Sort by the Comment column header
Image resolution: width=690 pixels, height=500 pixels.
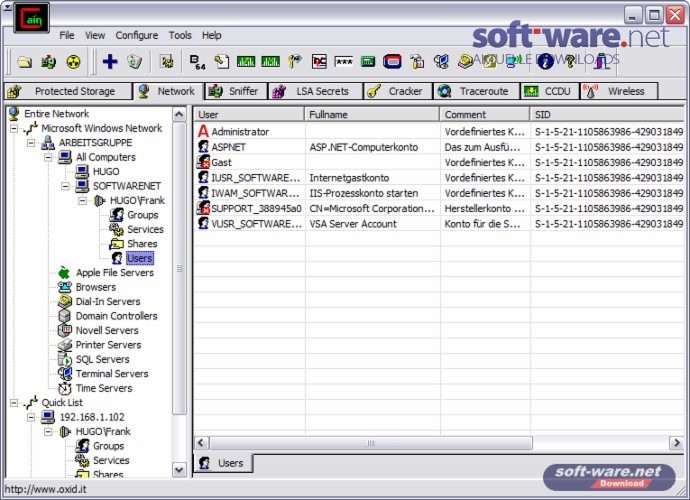tap(485, 114)
